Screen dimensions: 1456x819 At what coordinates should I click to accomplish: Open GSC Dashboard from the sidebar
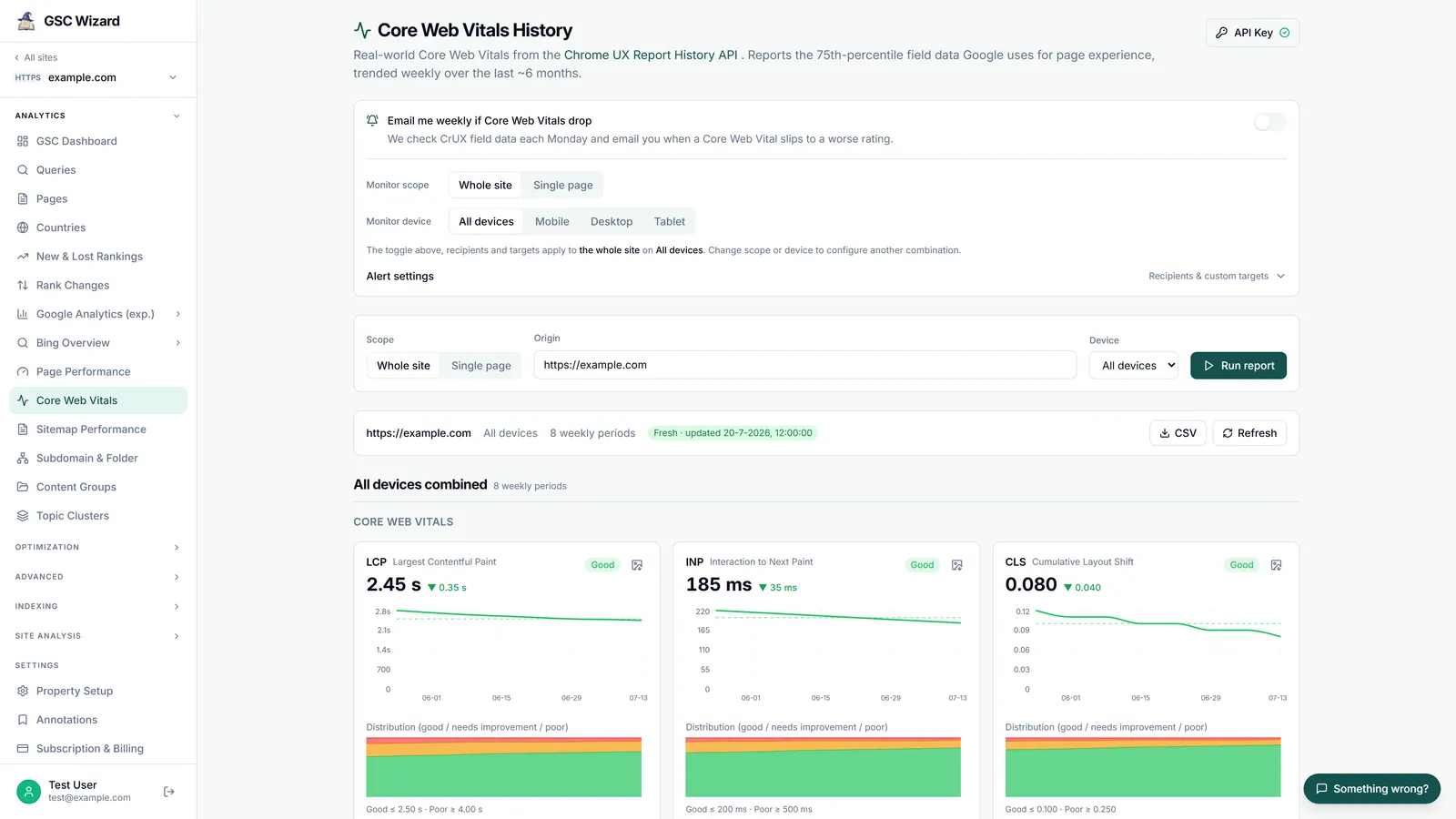(x=98, y=141)
